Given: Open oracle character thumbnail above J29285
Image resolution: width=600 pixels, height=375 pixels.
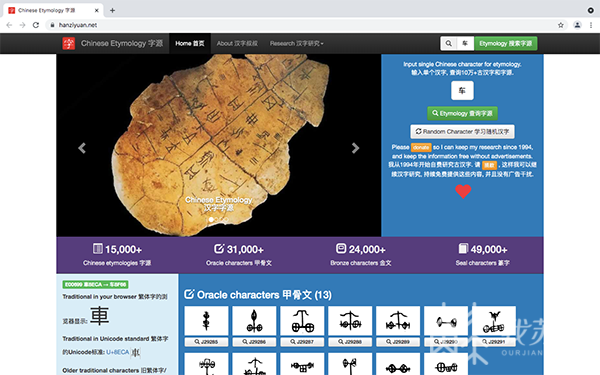Looking at the screenshot, I should click(206, 321).
